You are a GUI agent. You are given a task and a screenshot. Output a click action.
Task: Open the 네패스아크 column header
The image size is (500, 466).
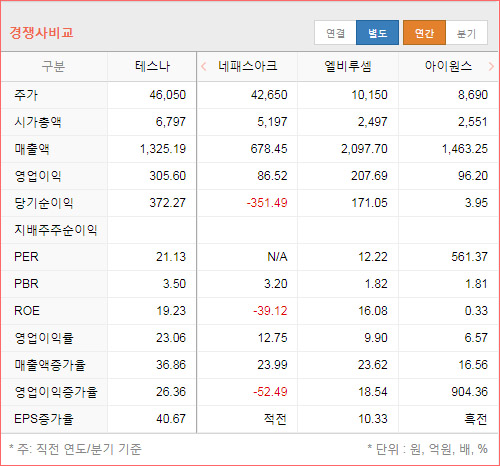click(x=248, y=66)
